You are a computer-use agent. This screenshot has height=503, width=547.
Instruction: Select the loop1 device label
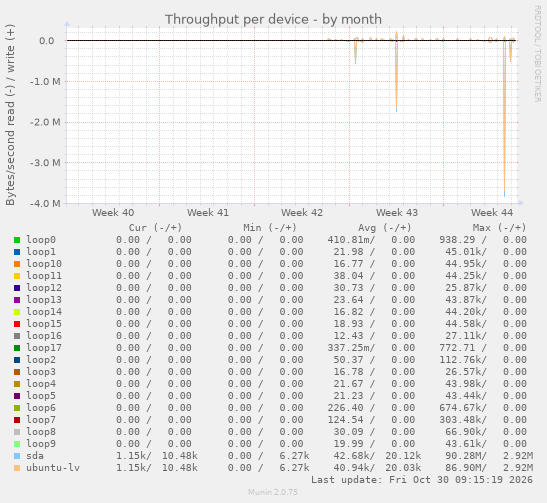pyautogui.click(x=41, y=252)
